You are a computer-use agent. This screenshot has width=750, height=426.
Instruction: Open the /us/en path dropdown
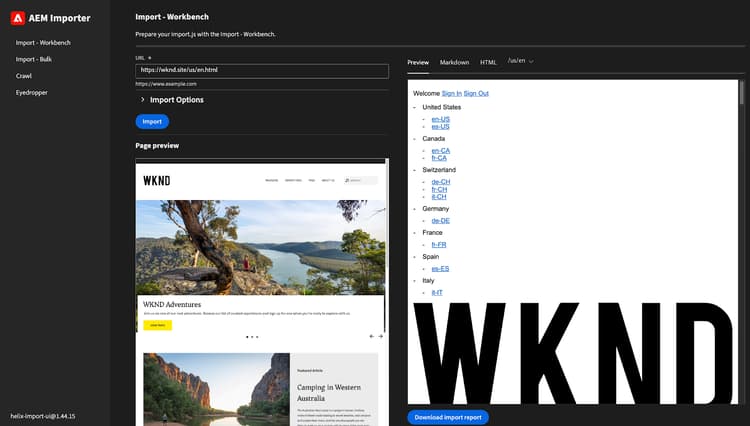[520, 61]
